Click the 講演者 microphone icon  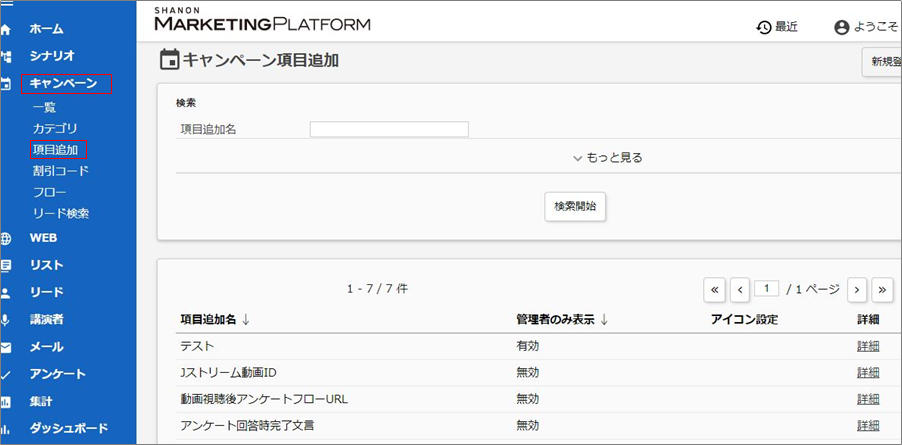(x=6, y=320)
